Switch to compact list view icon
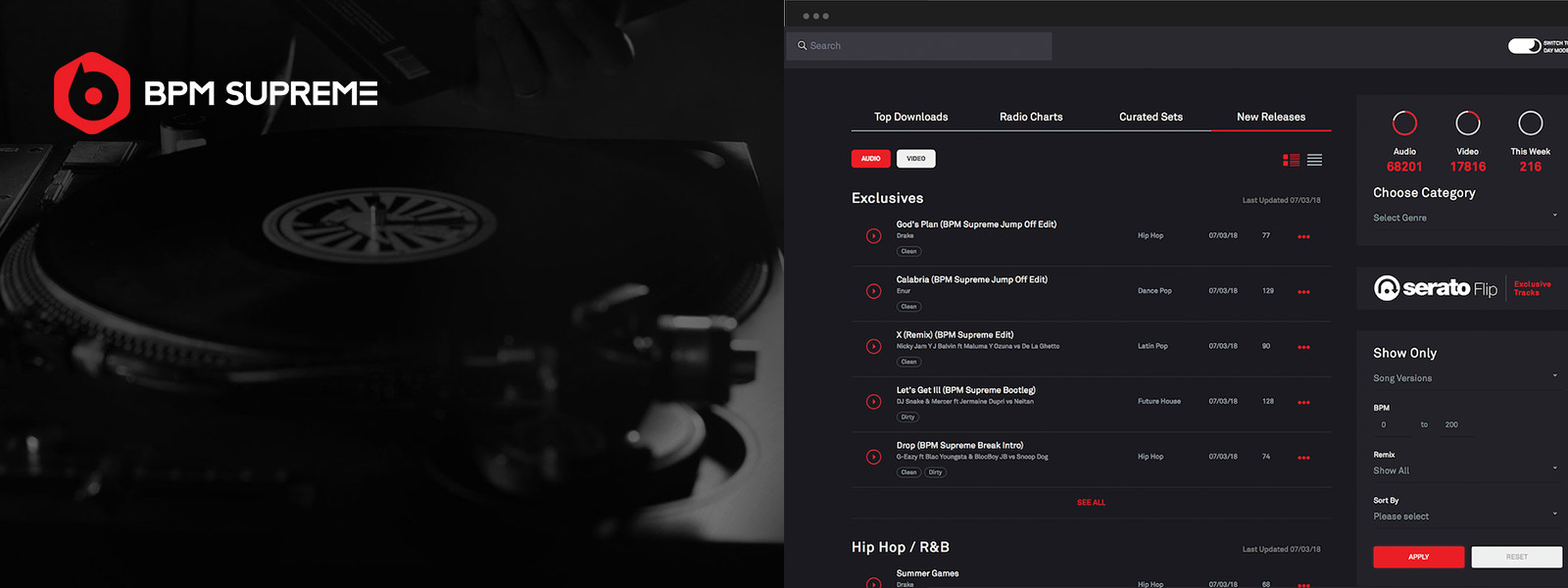1568x588 pixels. point(1314,160)
